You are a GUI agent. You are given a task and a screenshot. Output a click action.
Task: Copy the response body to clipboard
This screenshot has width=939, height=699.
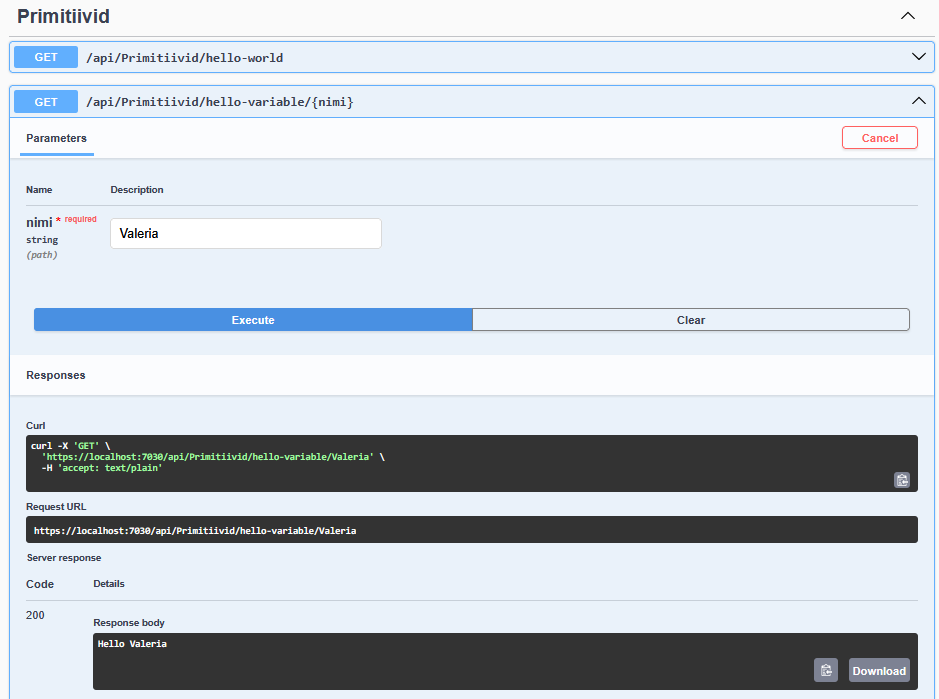coord(825,670)
